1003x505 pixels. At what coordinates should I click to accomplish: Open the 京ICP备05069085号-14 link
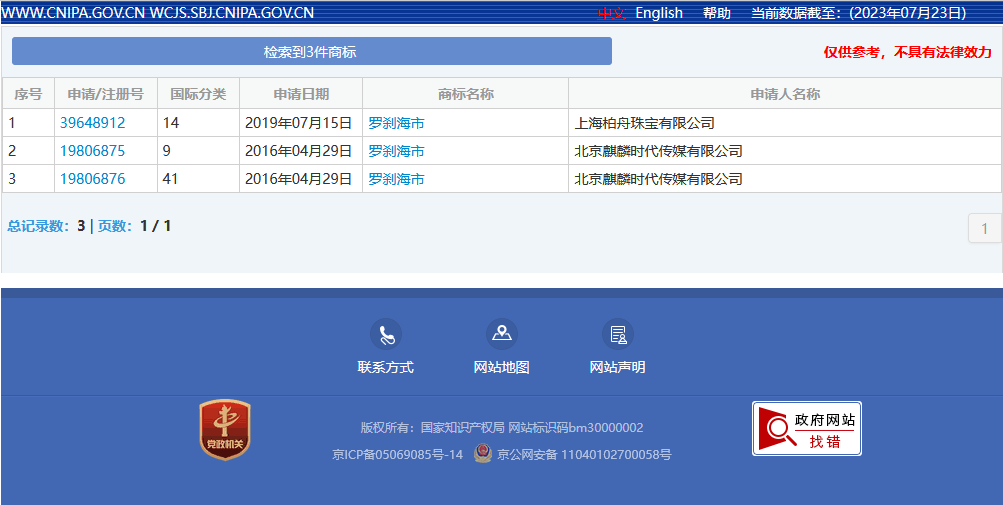click(x=397, y=454)
